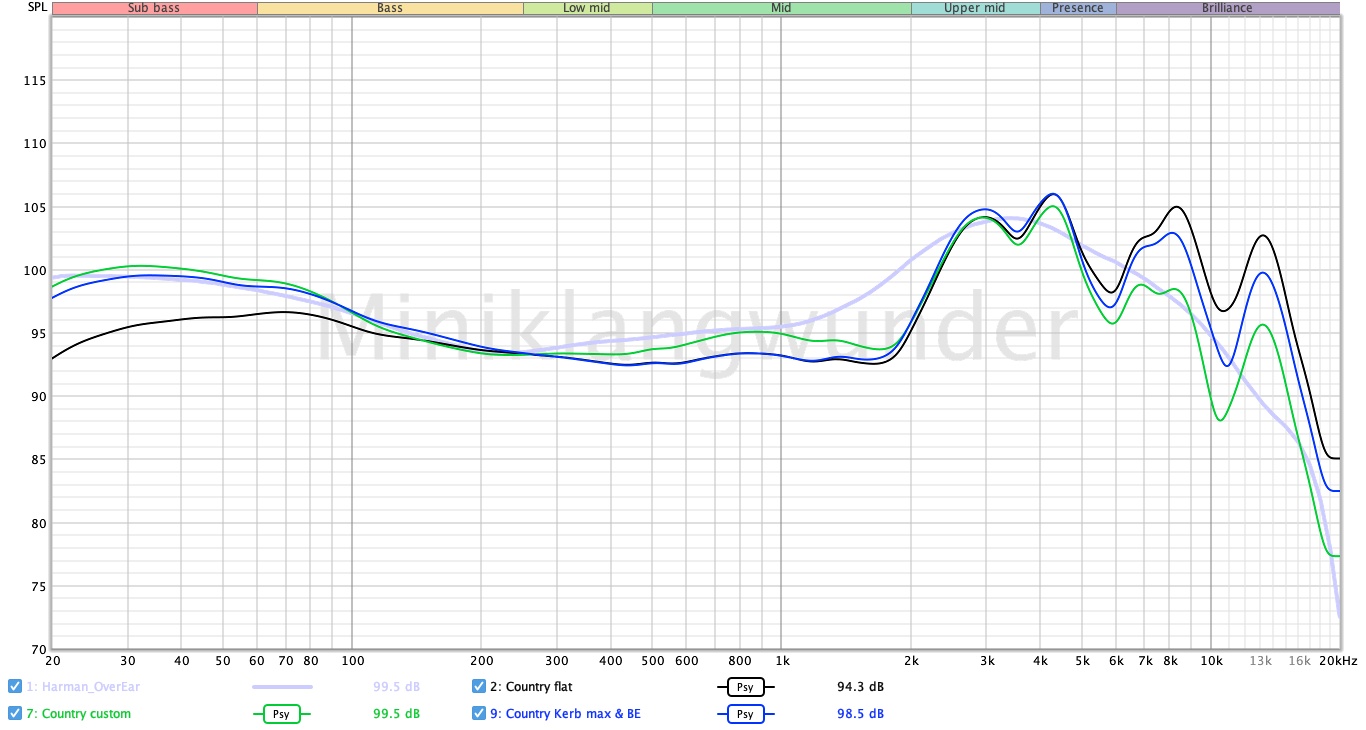Toggle the Country flat trace checkbox
1366x730 pixels.
[479, 686]
